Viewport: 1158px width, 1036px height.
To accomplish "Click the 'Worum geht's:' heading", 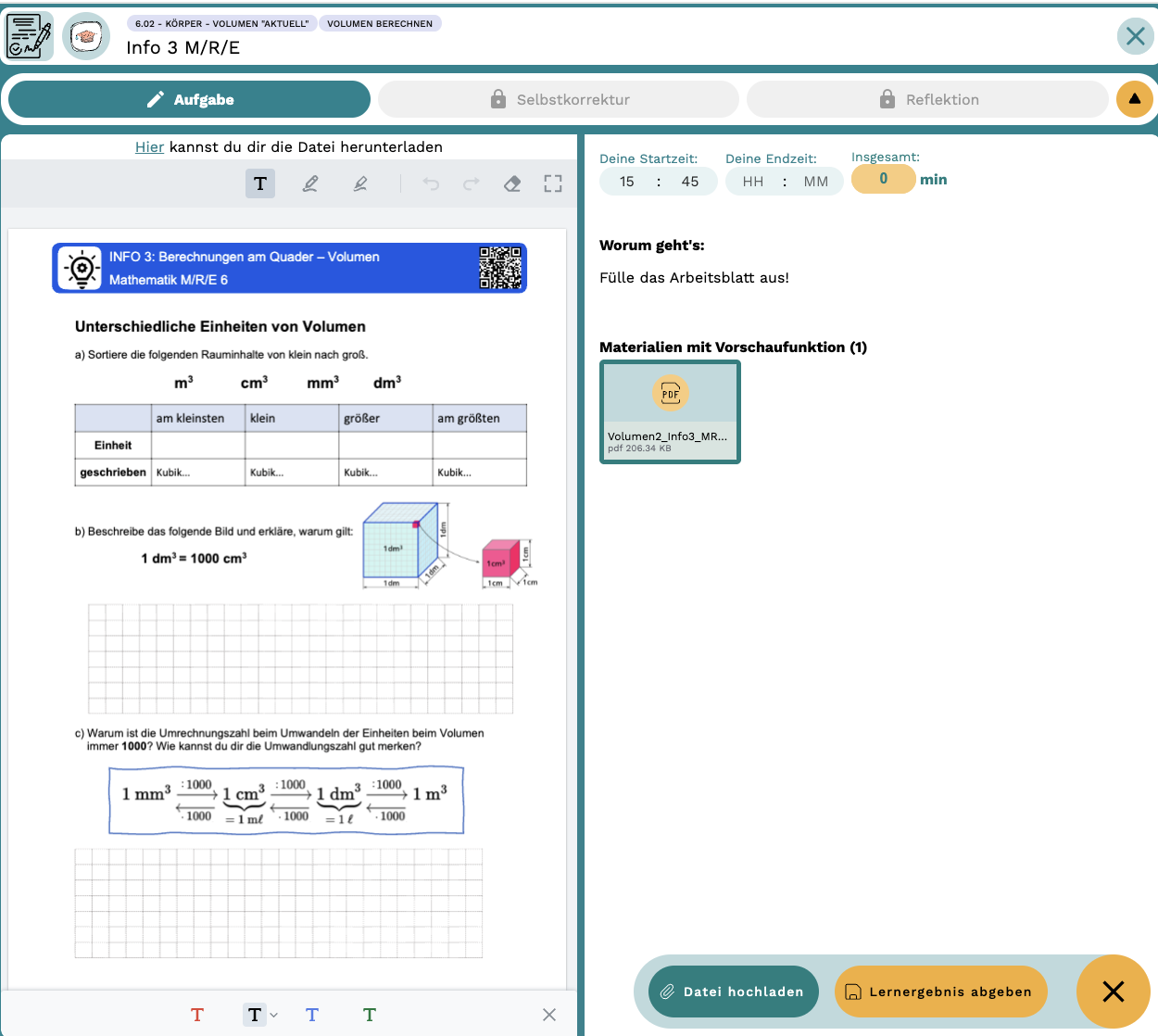I will pyautogui.click(x=652, y=246).
